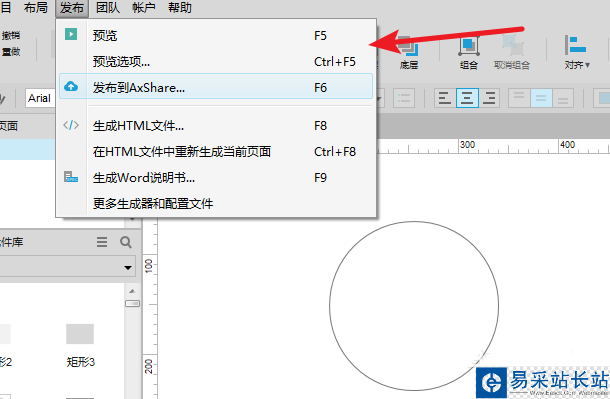Image resolution: width=610 pixels, height=399 pixels.
Task: Click the Word specification document icon
Action: (71, 177)
